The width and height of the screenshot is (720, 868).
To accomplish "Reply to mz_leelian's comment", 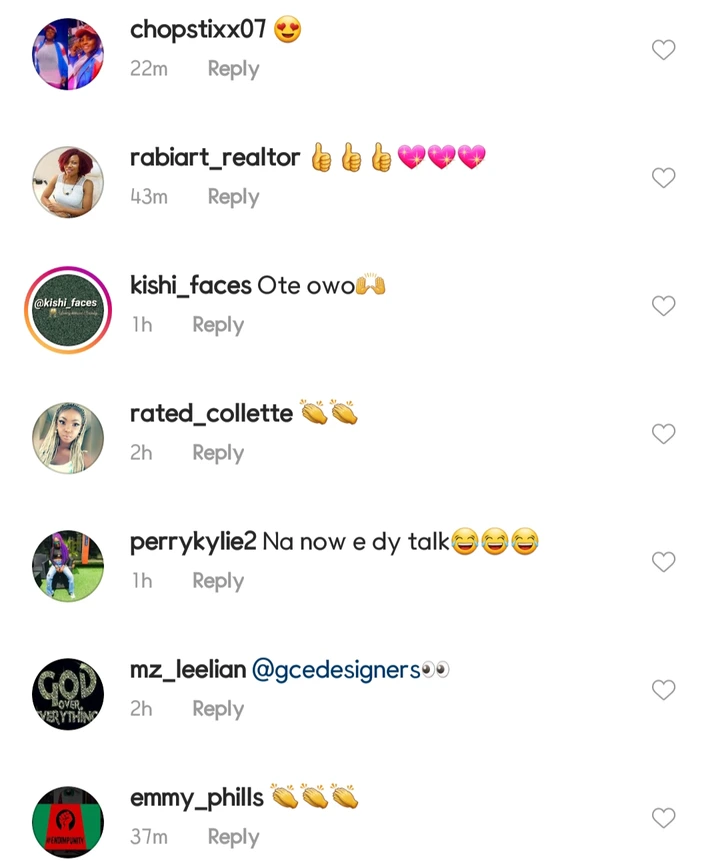I will [218, 709].
